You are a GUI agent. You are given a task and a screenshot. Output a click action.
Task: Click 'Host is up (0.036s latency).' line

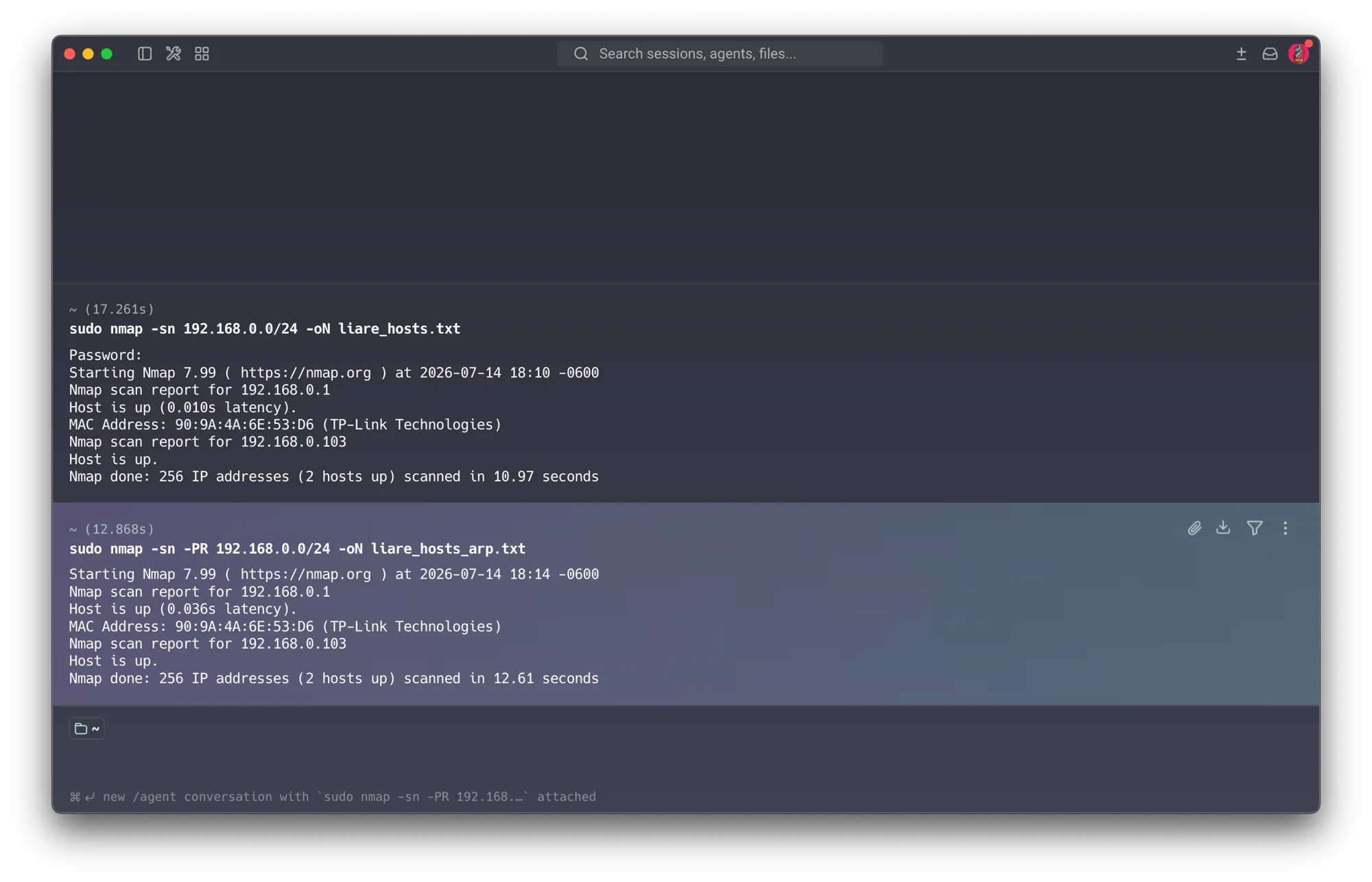coord(183,609)
